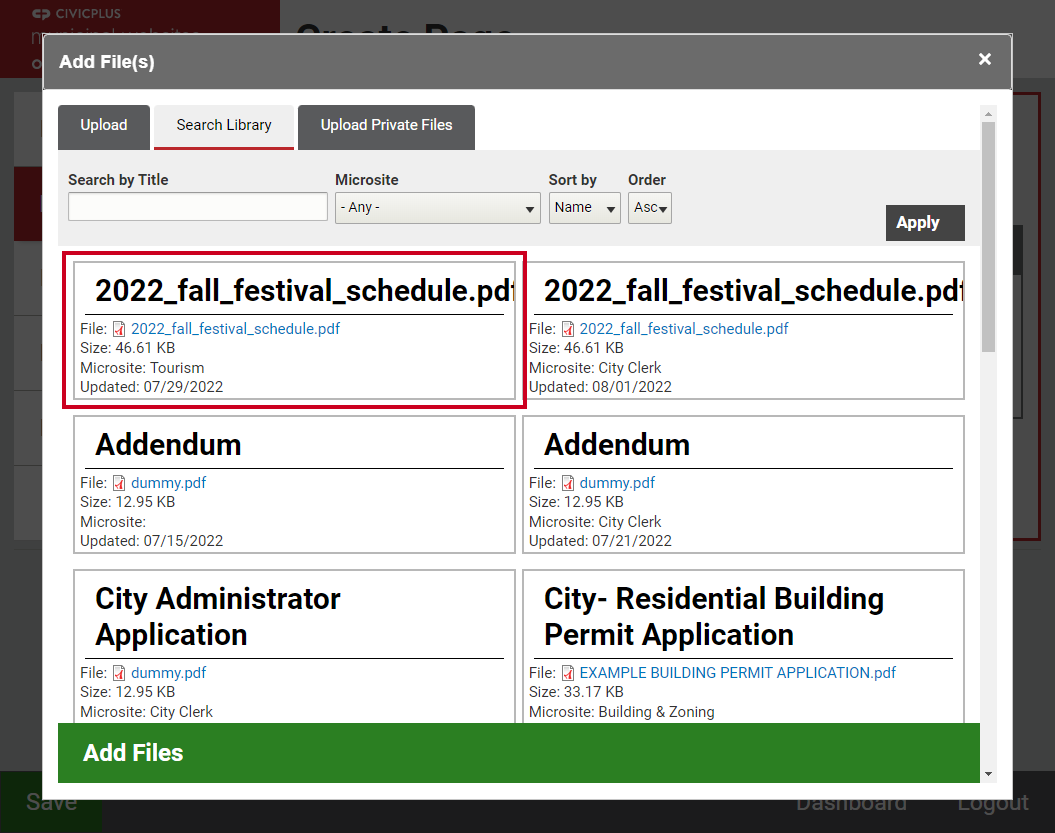Open dummy.pdf link updated 07/21/2022
This screenshot has height=833, width=1055.
pyautogui.click(x=617, y=483)
